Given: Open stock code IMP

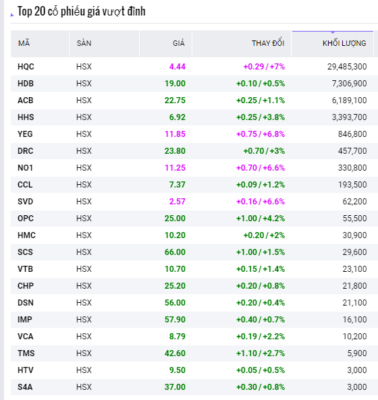Looking at the screenshot, I should coord(25,319).
